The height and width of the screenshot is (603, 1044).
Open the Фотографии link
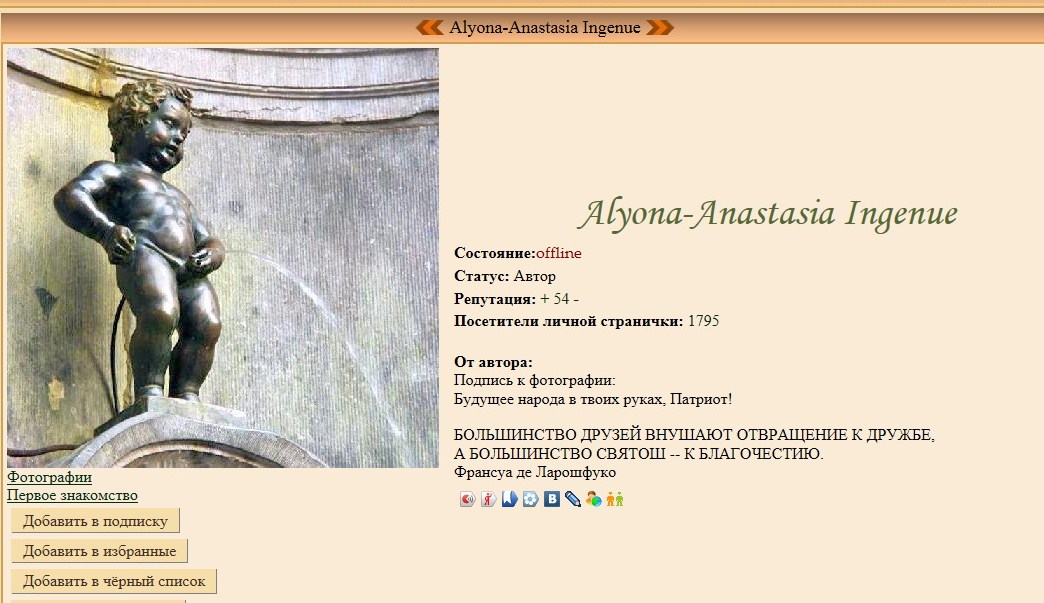tap(49, 477)
